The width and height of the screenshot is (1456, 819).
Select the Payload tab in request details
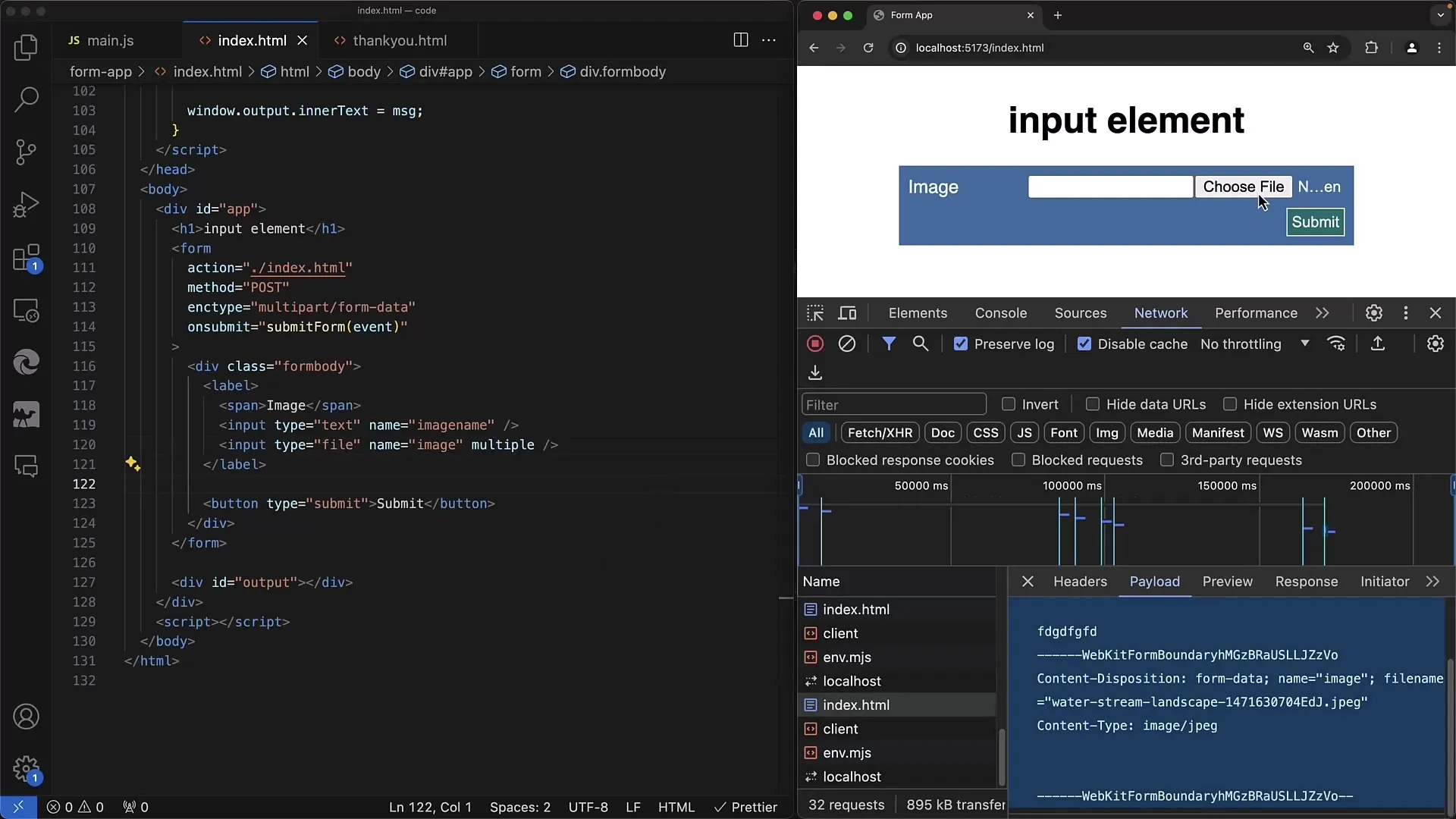tap(1155, 581)
